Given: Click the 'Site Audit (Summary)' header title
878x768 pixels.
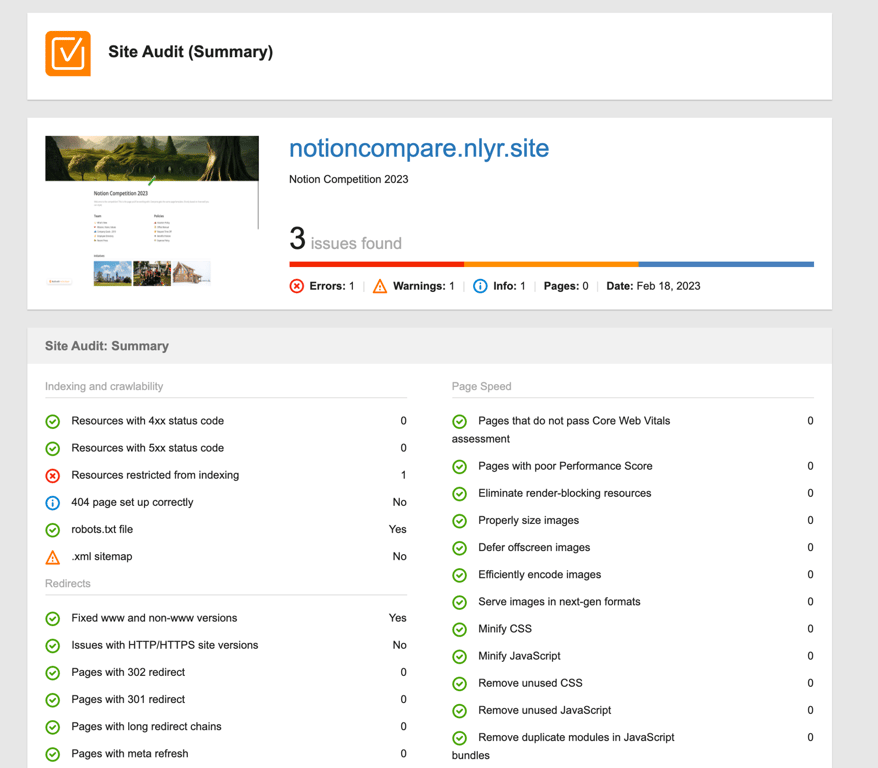Looking at the screenshot, I should (190, 52).
